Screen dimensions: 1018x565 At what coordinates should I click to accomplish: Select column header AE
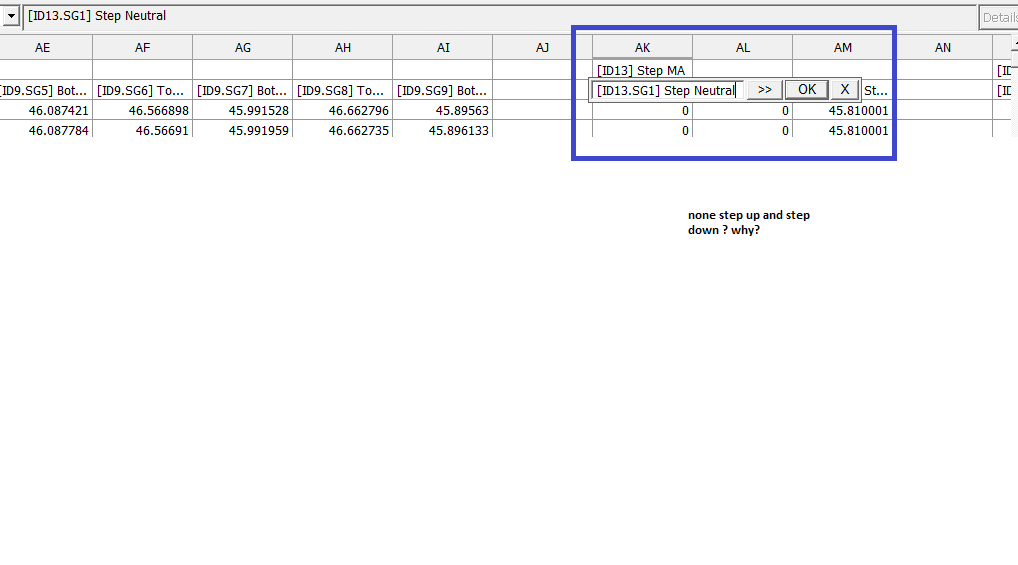click(x=43, y=47)
